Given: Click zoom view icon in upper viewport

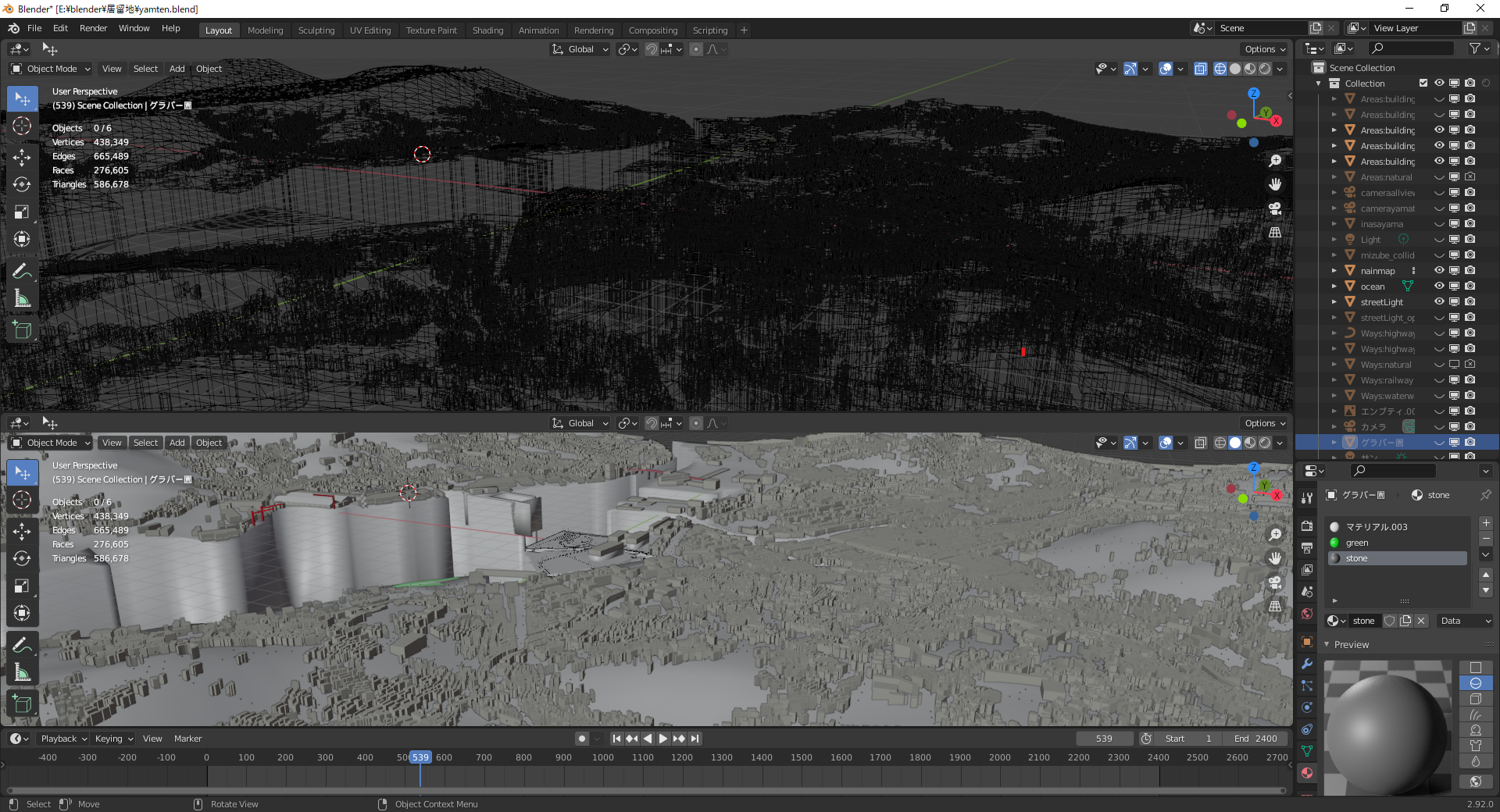Looking at the screenshot, I should coord(1275,161).
